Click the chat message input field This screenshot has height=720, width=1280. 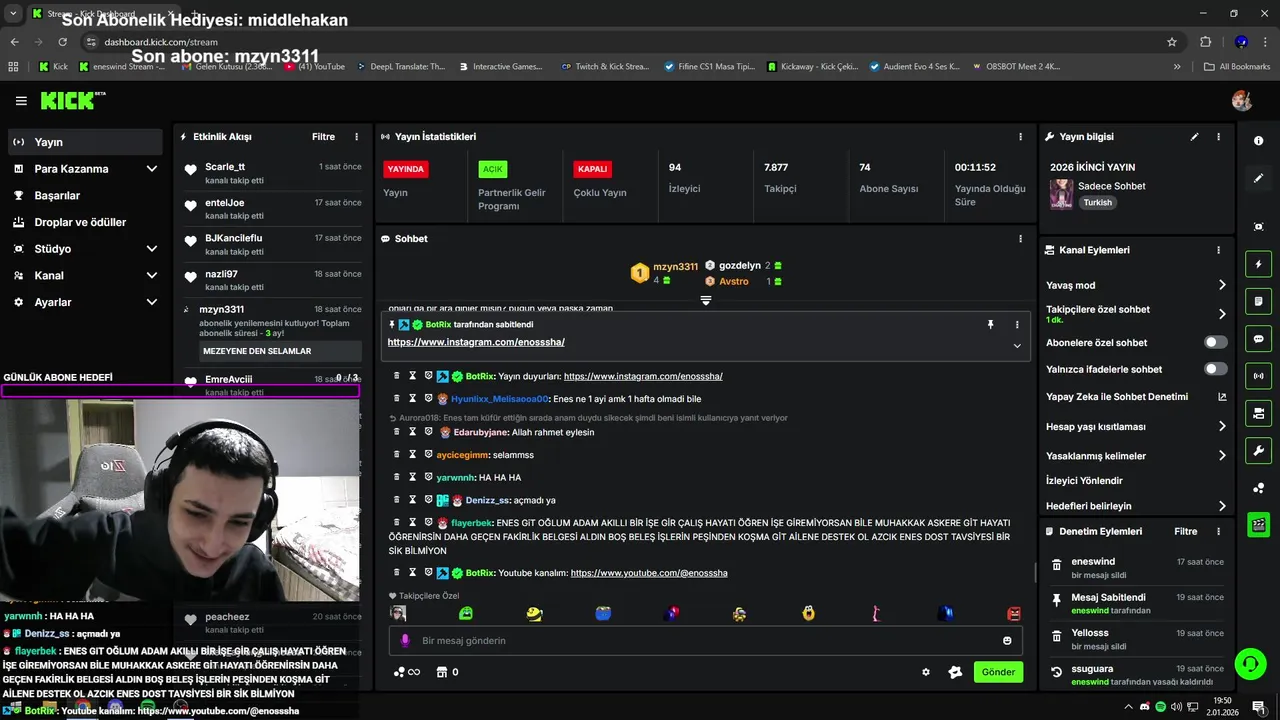tap(704, 641)
